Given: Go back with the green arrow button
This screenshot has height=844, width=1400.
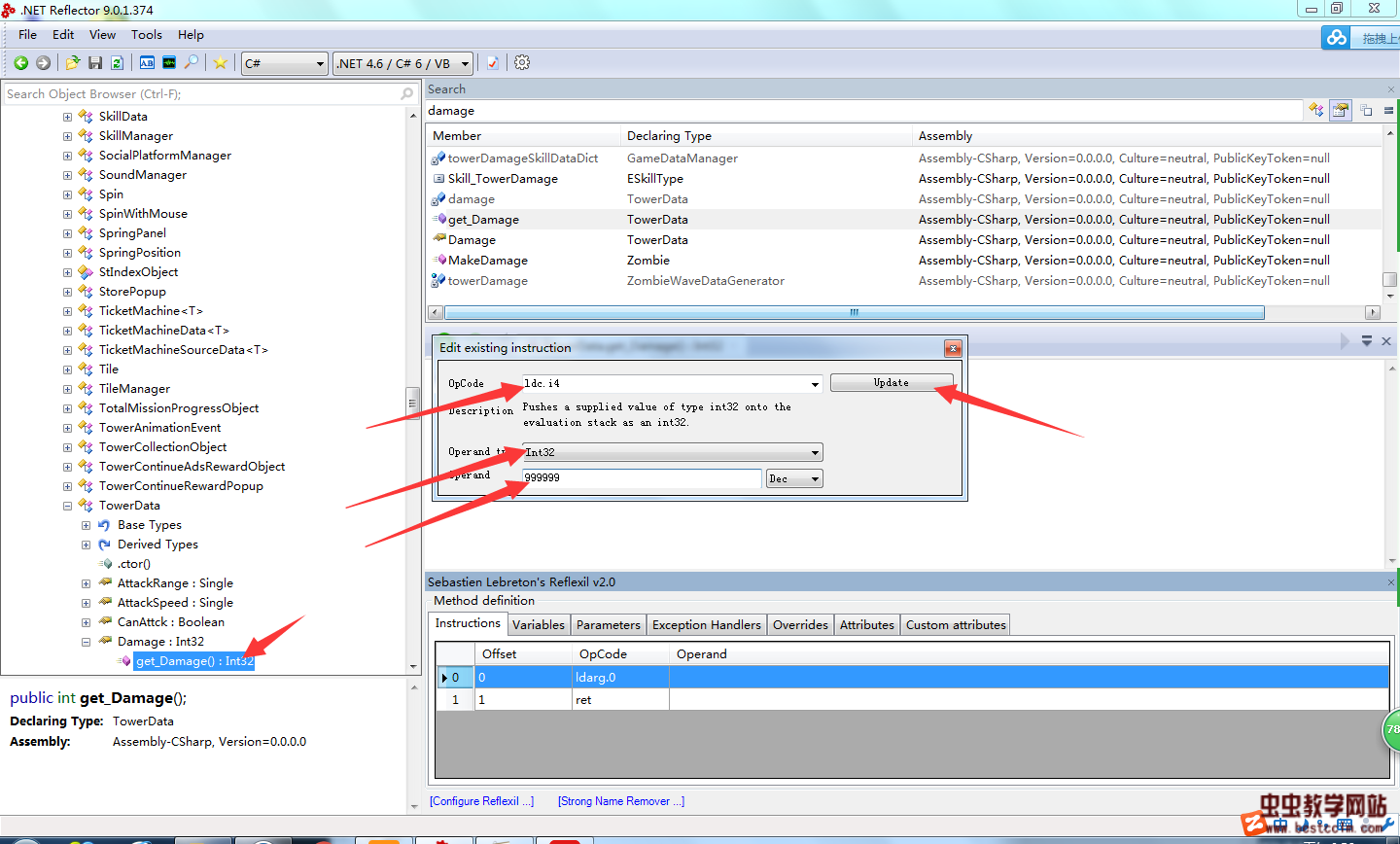Looking at the screenshot, I should [x=20, y=63].
